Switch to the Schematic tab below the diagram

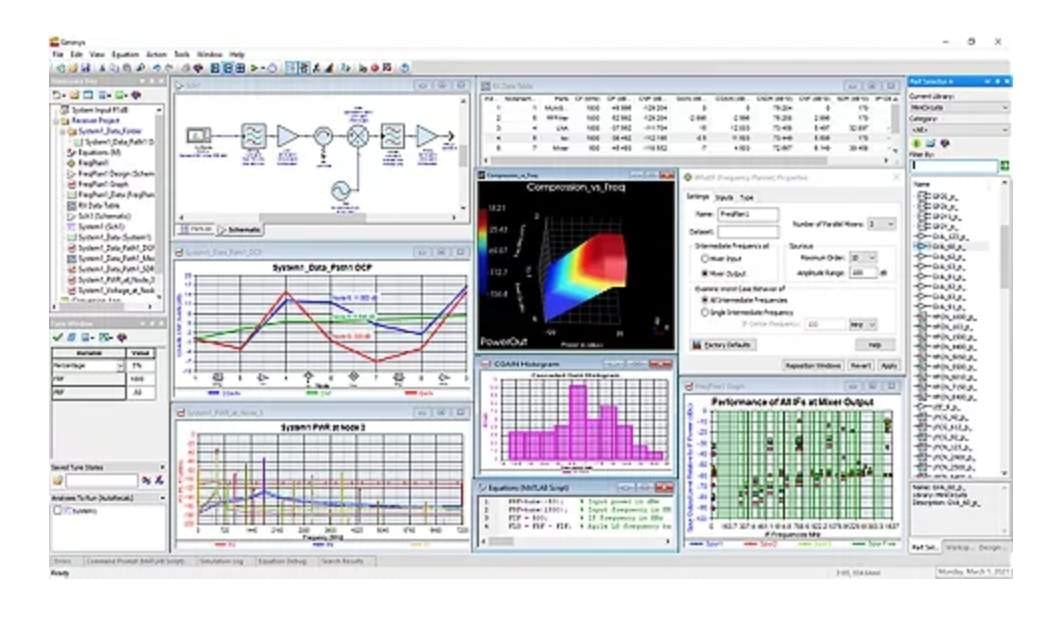pos(240,230)
